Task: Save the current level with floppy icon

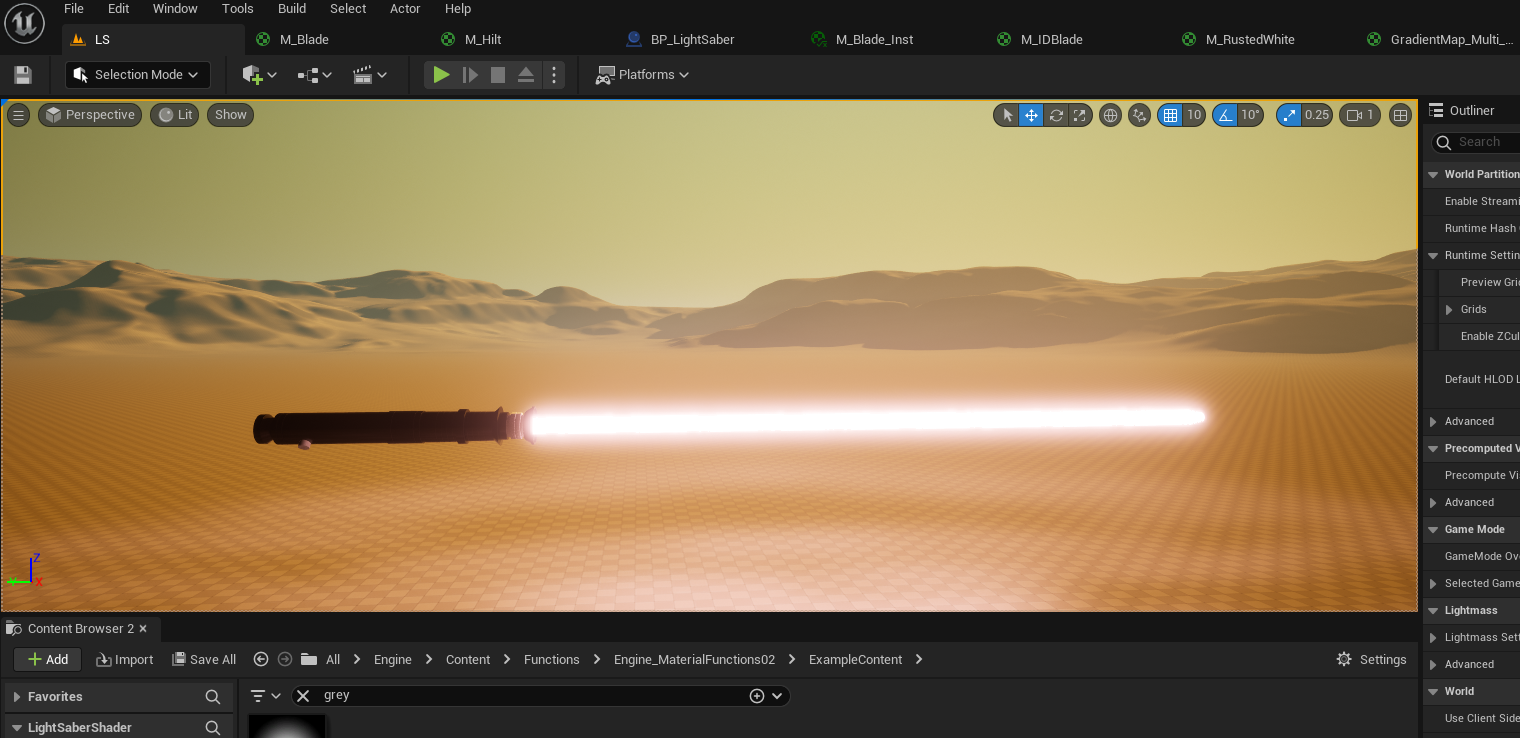Action: coord(23,75)
